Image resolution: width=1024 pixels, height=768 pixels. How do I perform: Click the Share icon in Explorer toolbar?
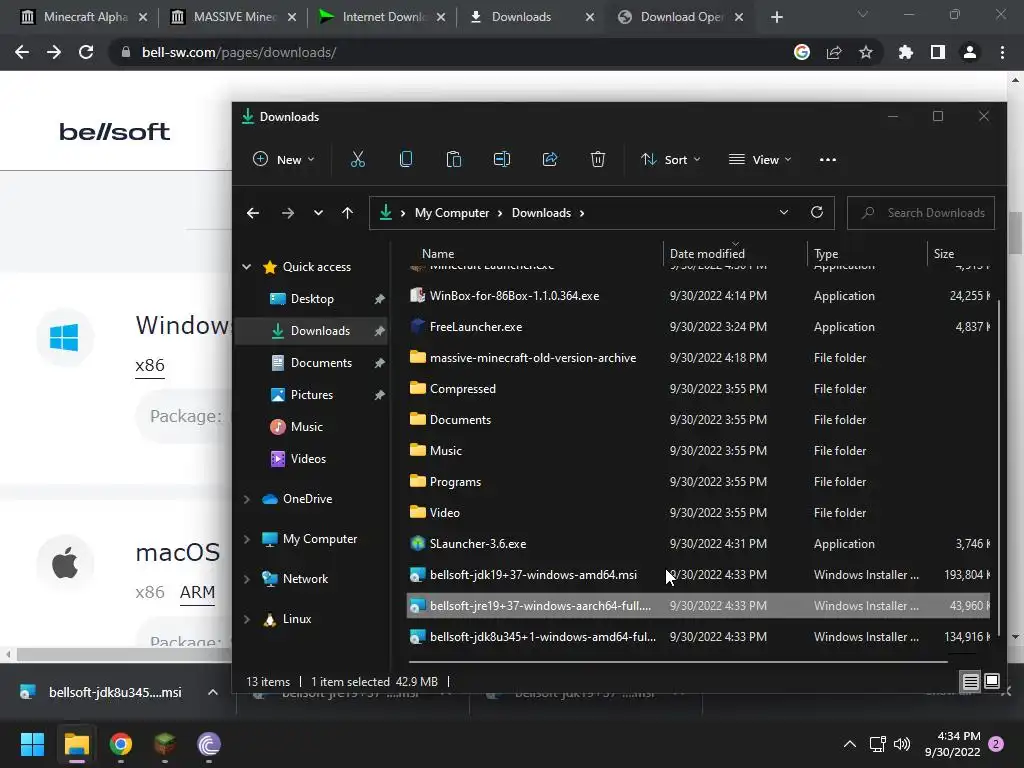point(550,159)
